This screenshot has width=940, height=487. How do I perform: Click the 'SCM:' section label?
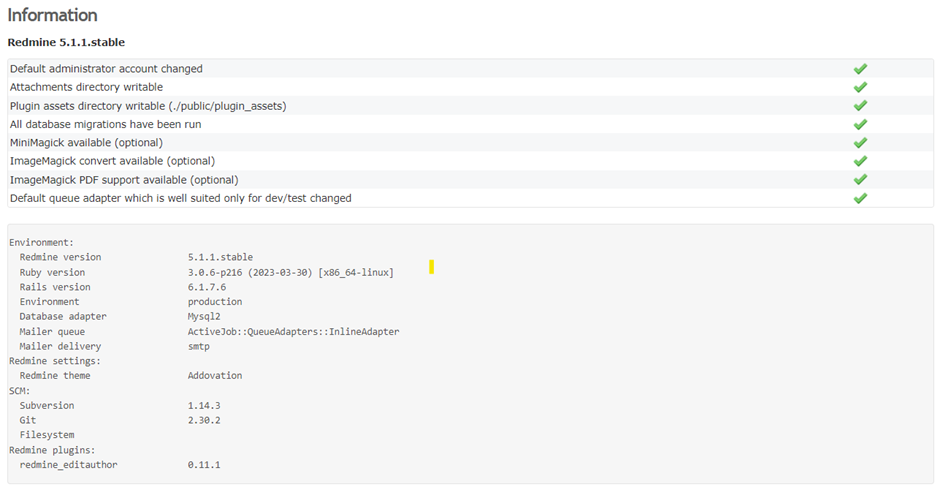19,391
